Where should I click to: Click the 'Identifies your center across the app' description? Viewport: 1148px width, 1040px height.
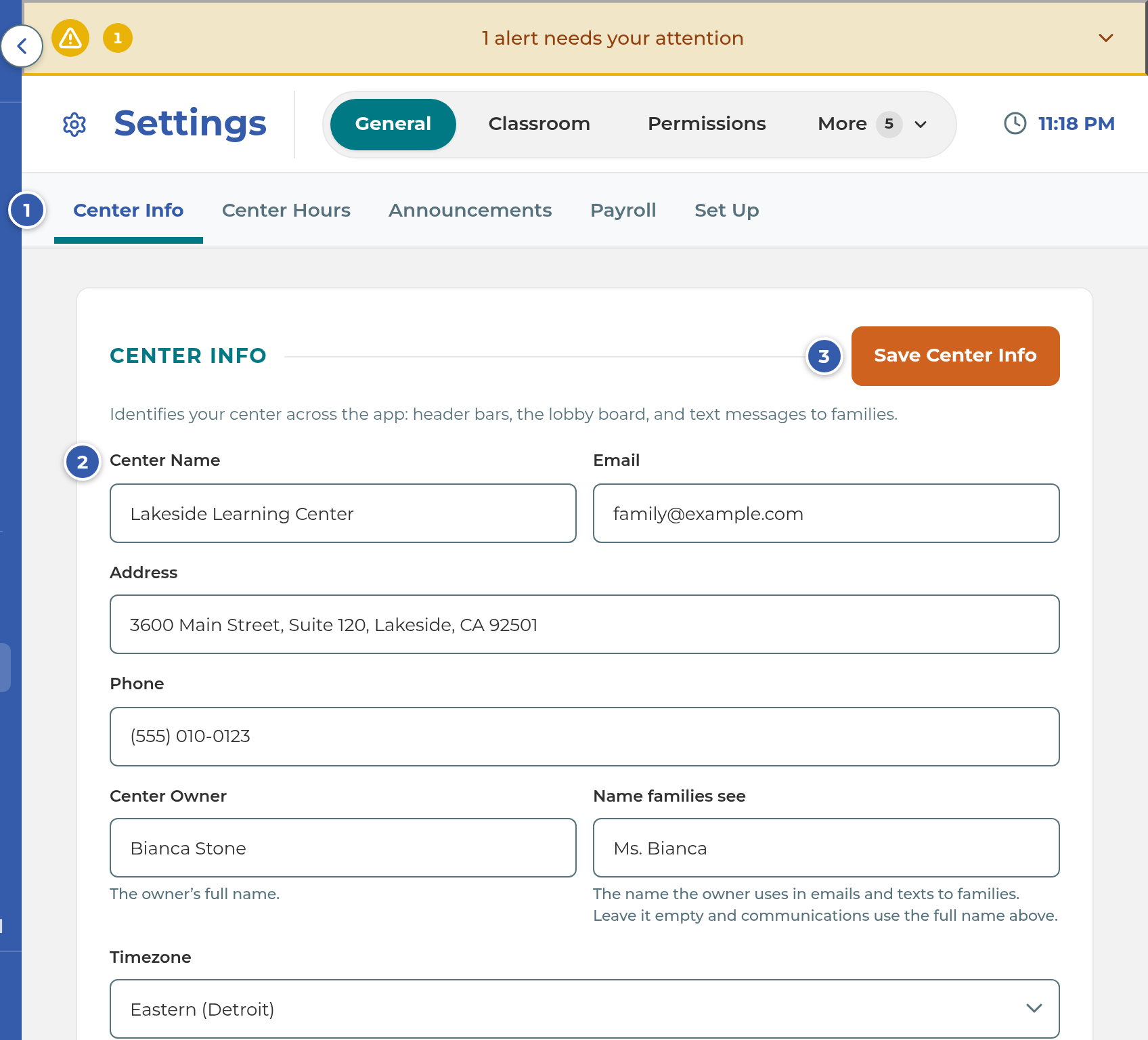pyautogui.click(x=504, y=414)
